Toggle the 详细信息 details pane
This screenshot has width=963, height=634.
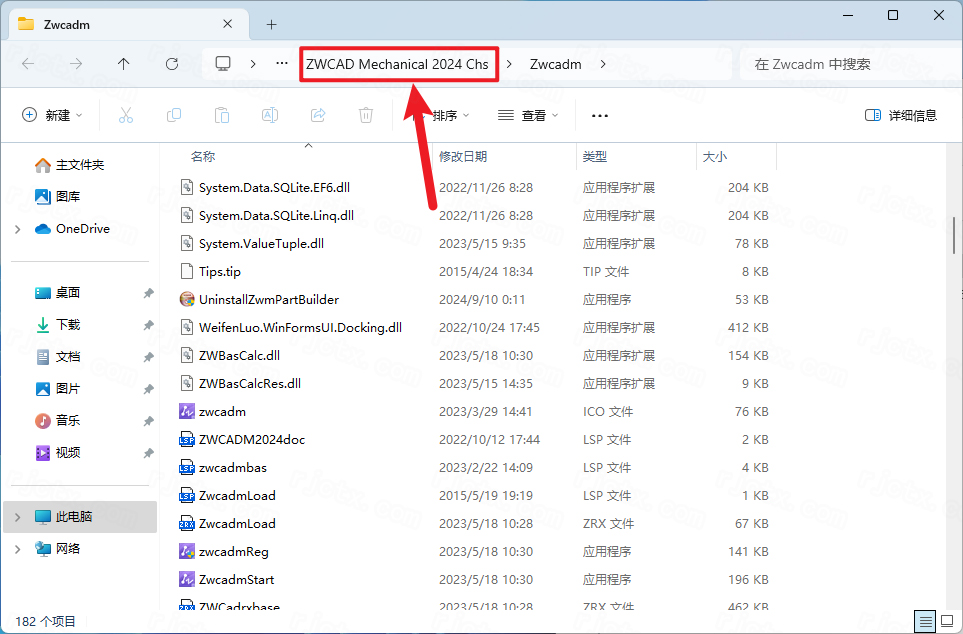[901, 115]
